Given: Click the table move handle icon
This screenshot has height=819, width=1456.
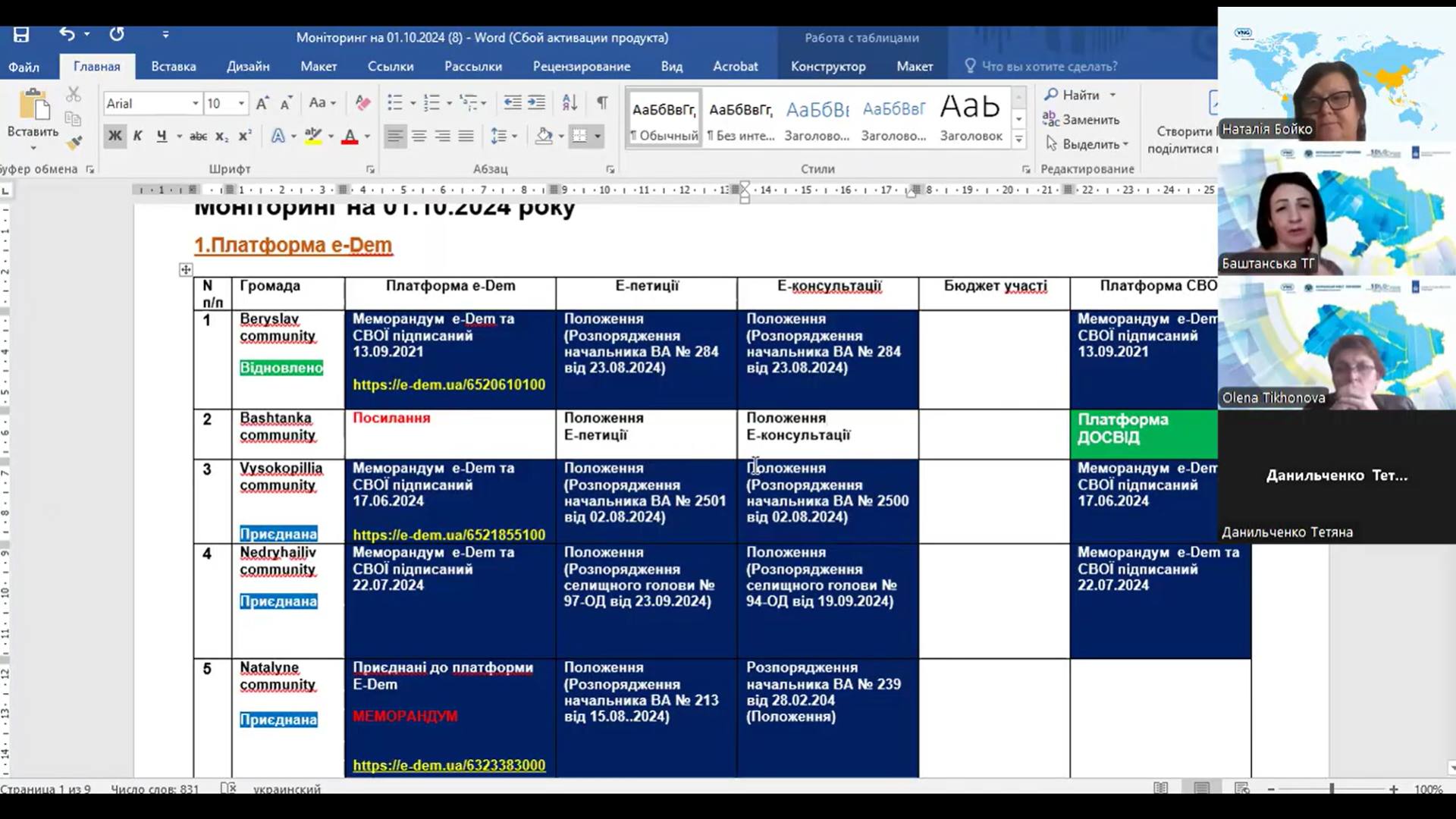Looking at the screenshot, I should 186,269.
